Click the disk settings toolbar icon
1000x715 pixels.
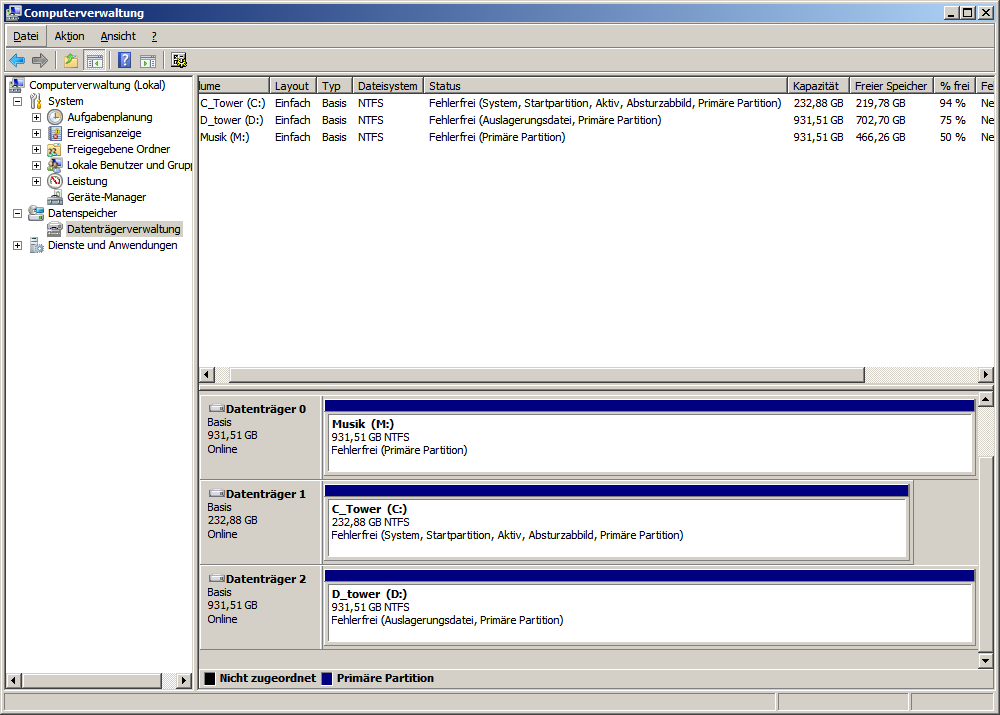(179, 61)
